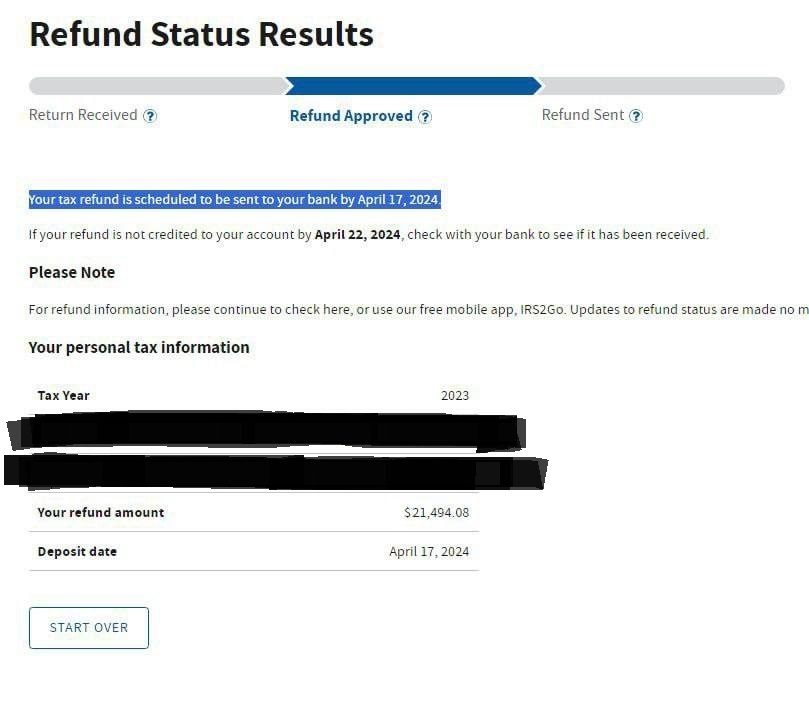
Task: Click the Please Note heading
Action: (72, 272)
